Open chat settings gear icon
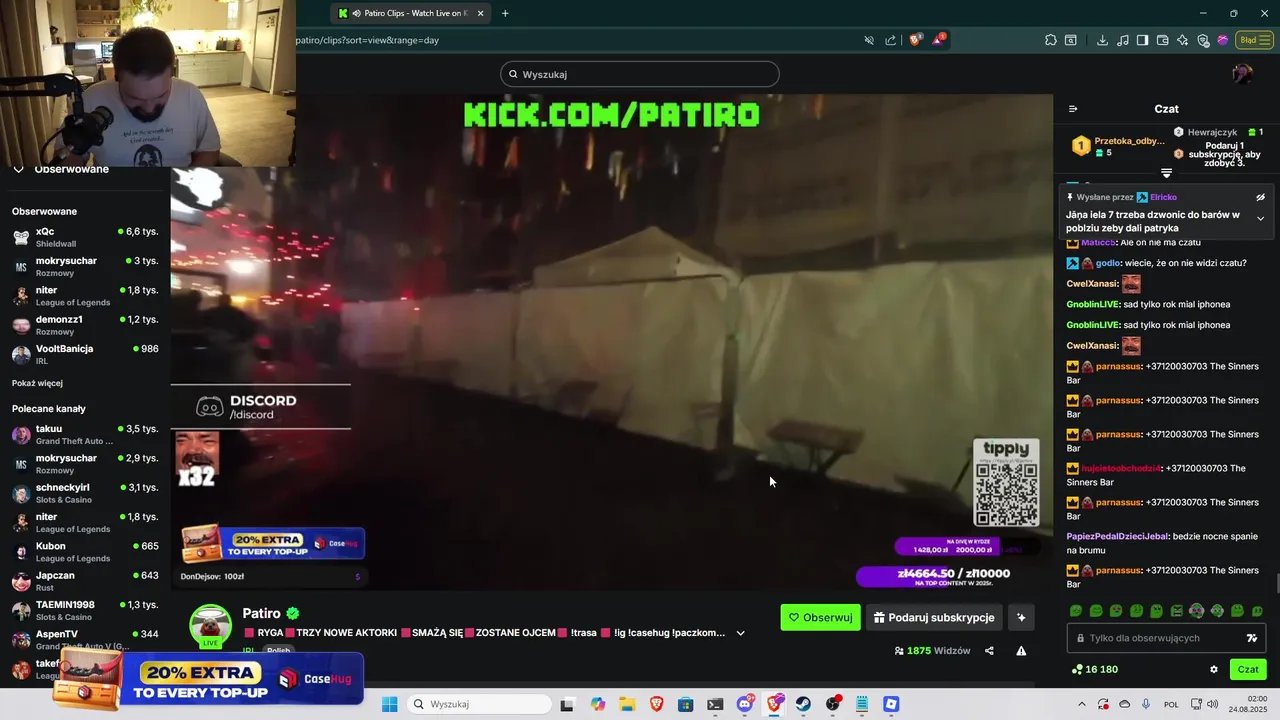The height and width of the screenshot is (720, 1280). 1214,670
